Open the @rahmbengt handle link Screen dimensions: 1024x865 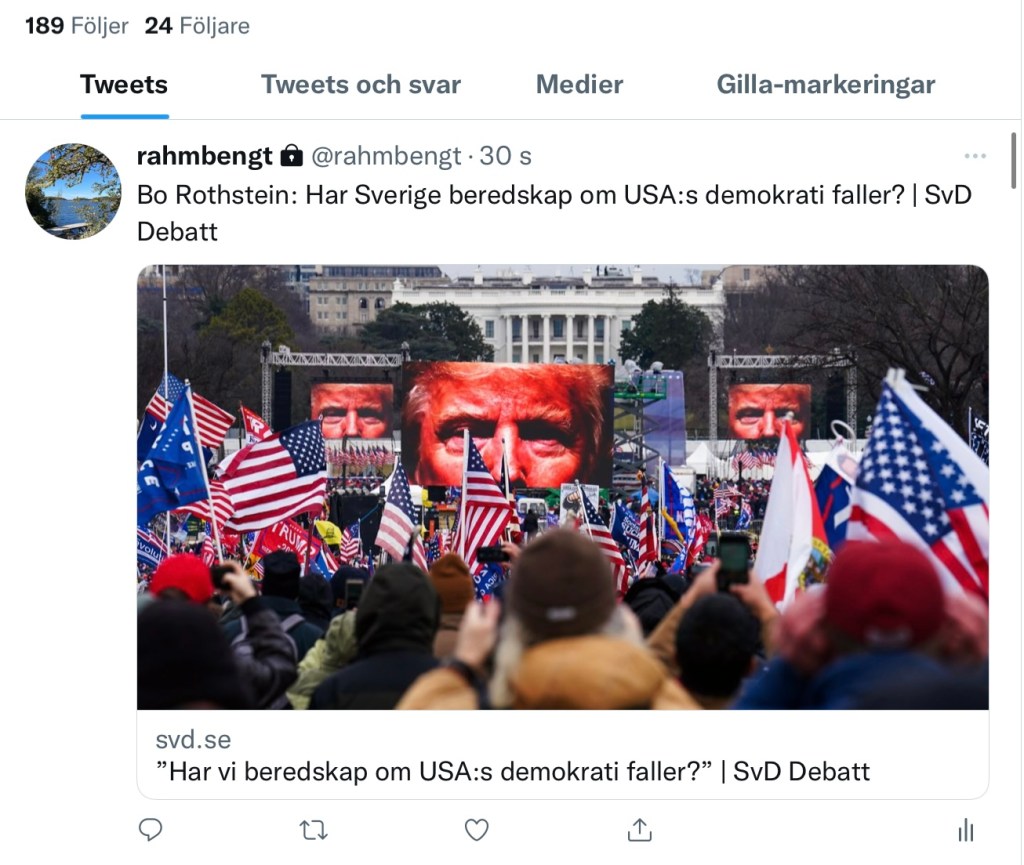[386, 156]
